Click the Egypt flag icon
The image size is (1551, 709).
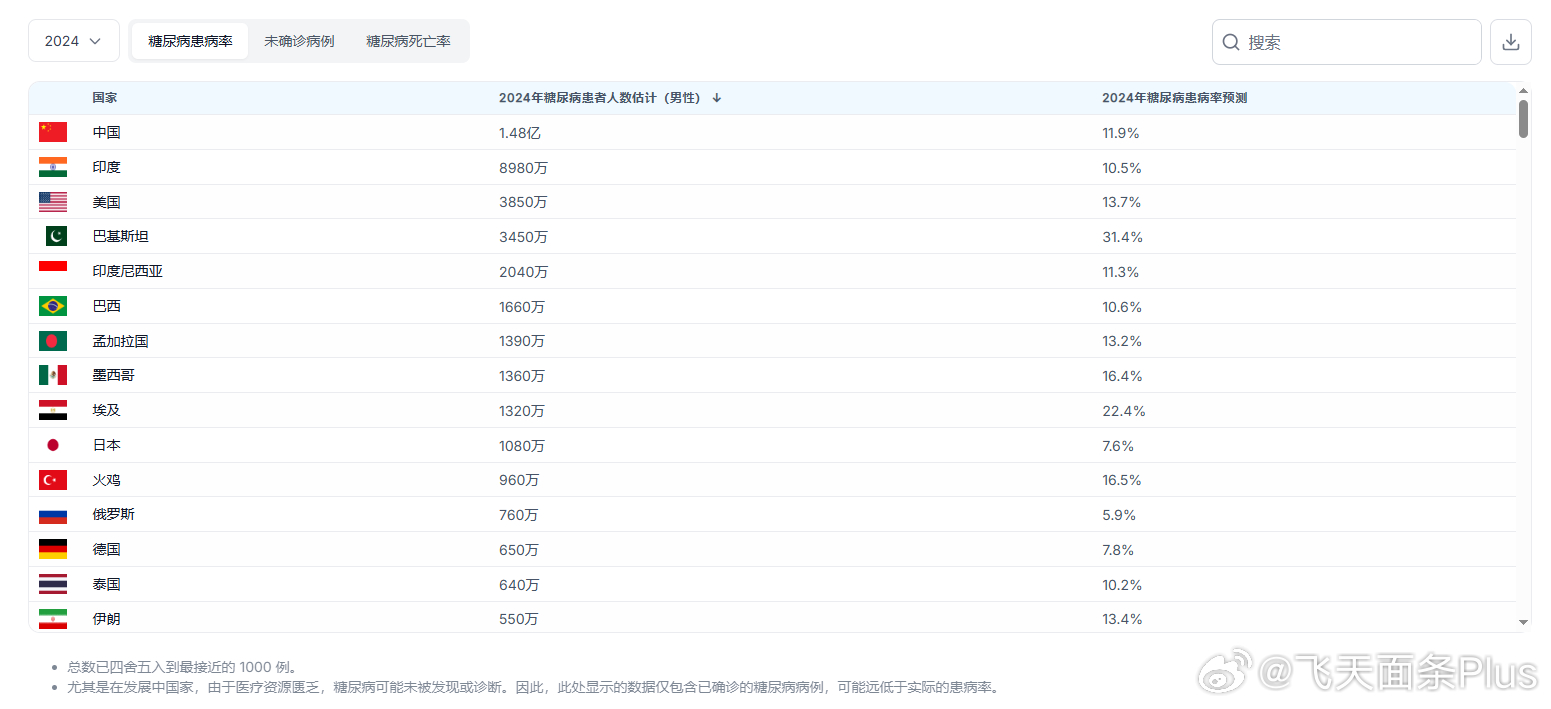(53, 410)
